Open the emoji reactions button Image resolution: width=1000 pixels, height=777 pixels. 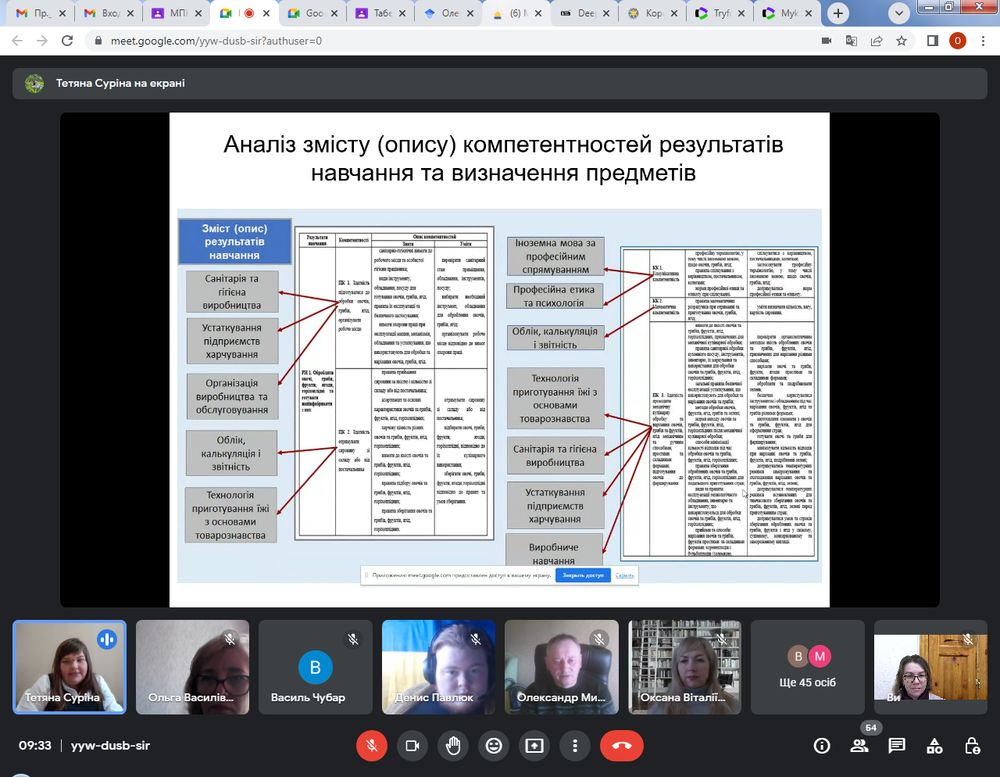[x=493, y=746]
